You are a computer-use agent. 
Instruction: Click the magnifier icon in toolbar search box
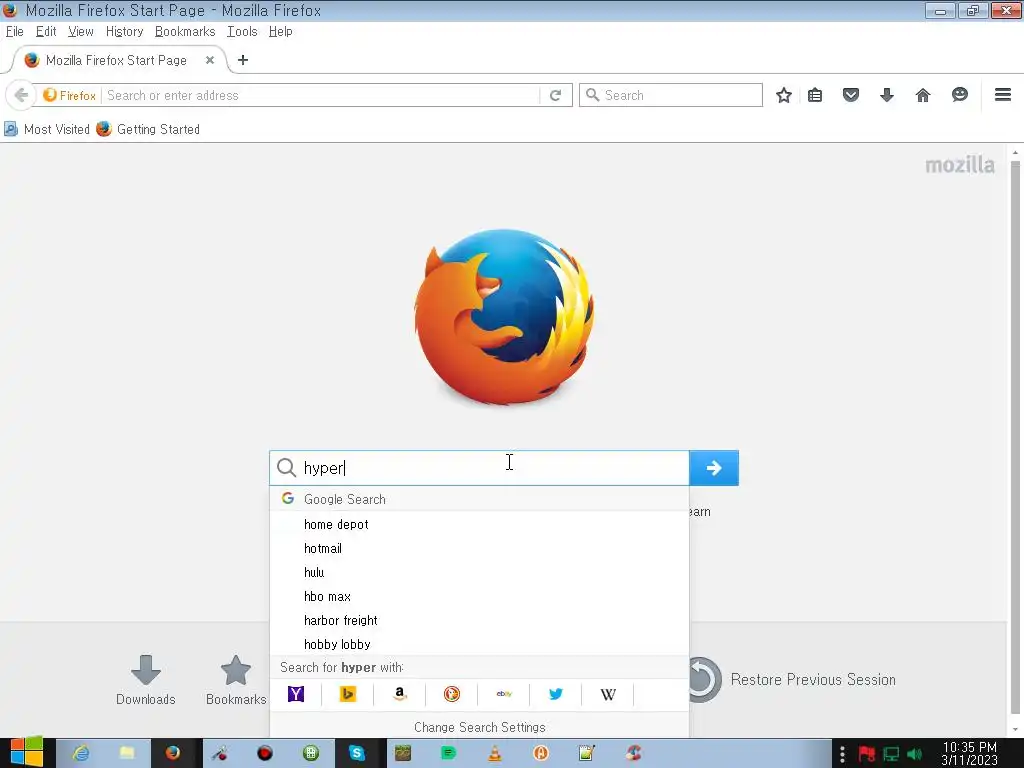pyautogui.click(x=592, y=95)
